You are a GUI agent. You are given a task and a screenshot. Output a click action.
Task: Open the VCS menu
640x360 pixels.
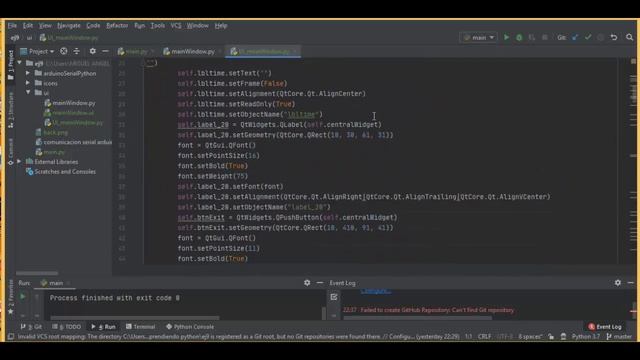[176, 25]
